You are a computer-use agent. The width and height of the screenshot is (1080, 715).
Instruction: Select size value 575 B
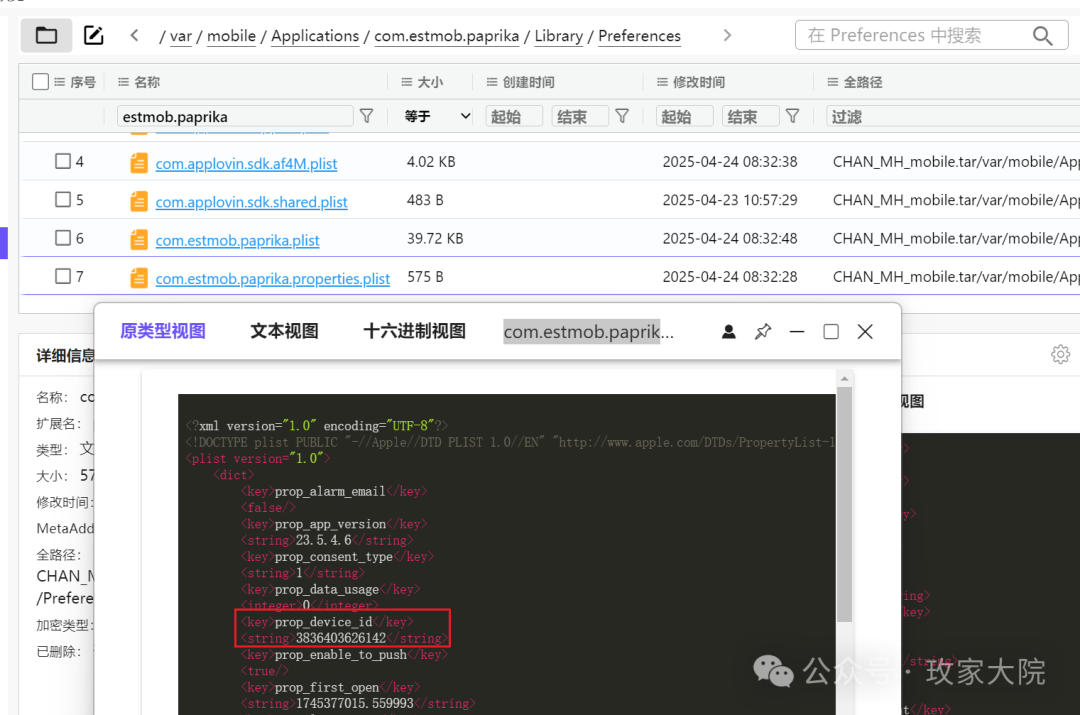pos(425,277)
